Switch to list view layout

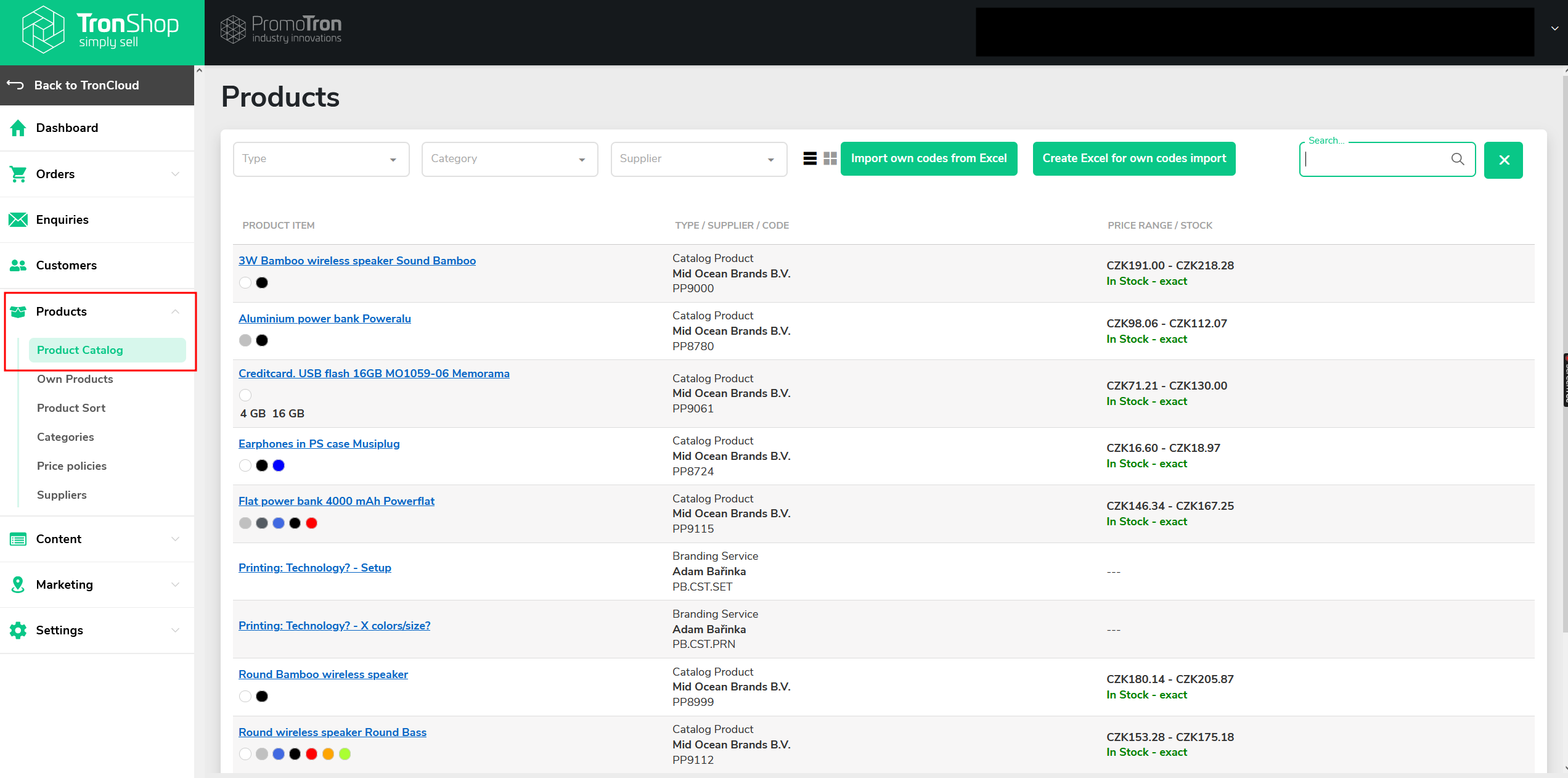[810, 158]
